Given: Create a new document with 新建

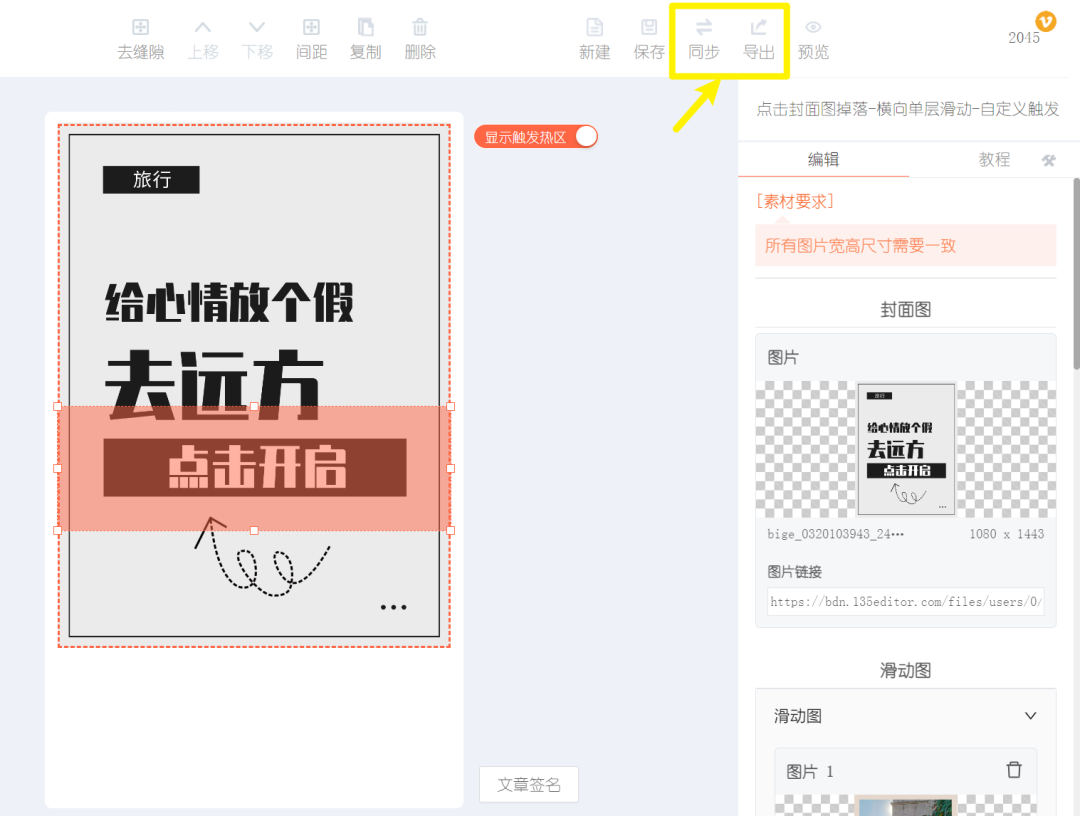Looking at the screenshot, I should point(594,39).
